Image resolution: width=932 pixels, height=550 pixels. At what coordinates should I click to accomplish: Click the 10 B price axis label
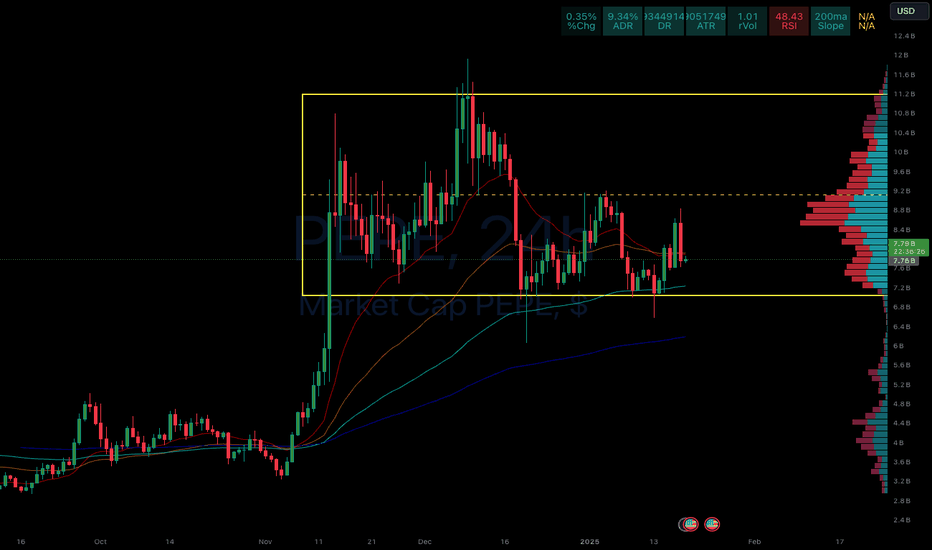pos(900,152)
